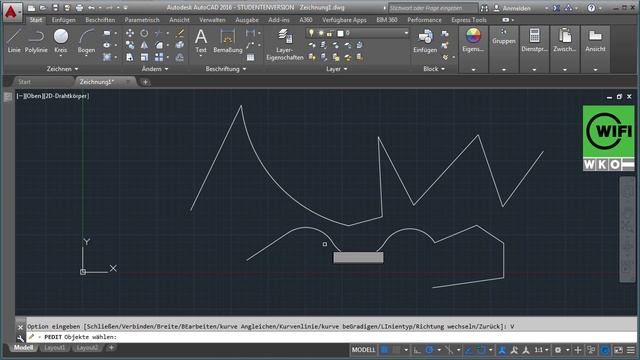Open the Zwischenablage clipboard panel
The height and width of the screenshot is (360, 640).
pyautogui.click(x=564, y=41)
